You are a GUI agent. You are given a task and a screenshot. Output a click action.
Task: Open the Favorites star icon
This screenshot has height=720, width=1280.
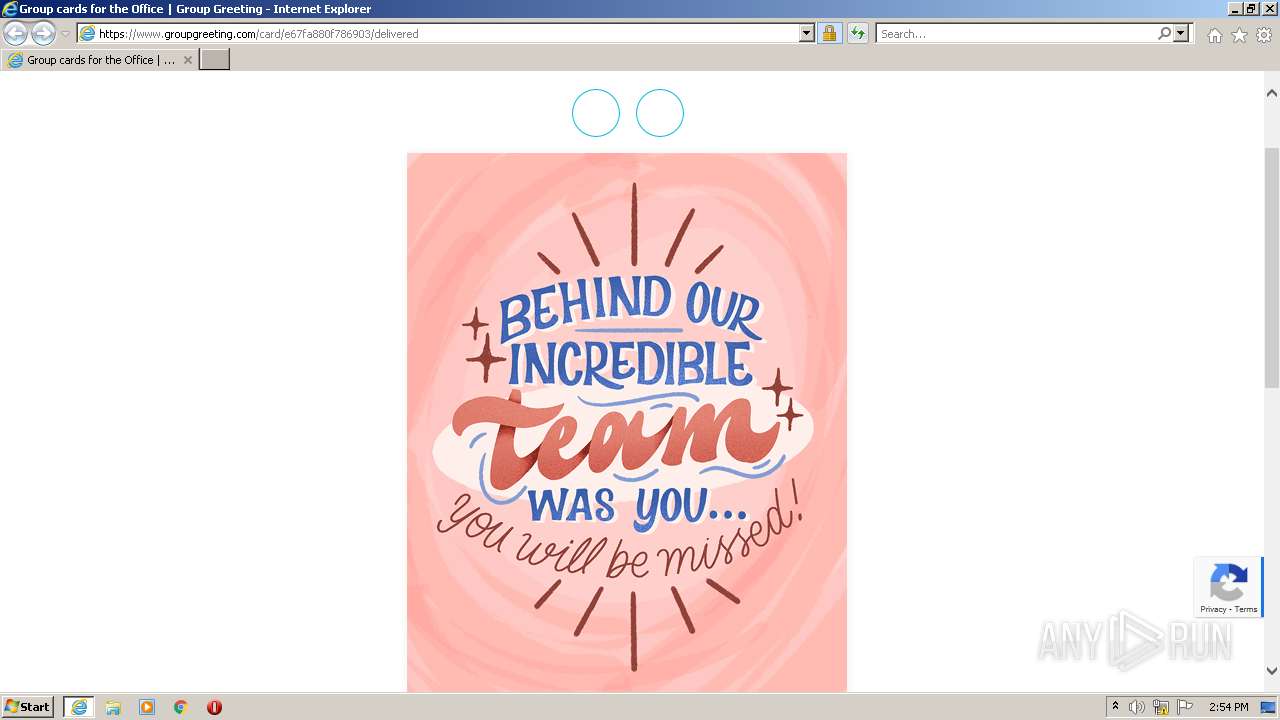point(1239,35)
